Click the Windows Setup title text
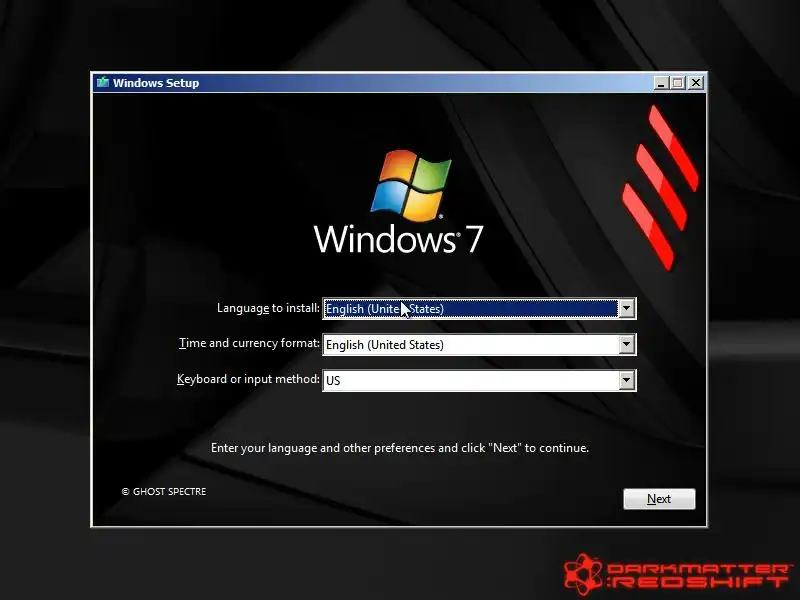Screen dimensions: 800x600 pos(156,83)
